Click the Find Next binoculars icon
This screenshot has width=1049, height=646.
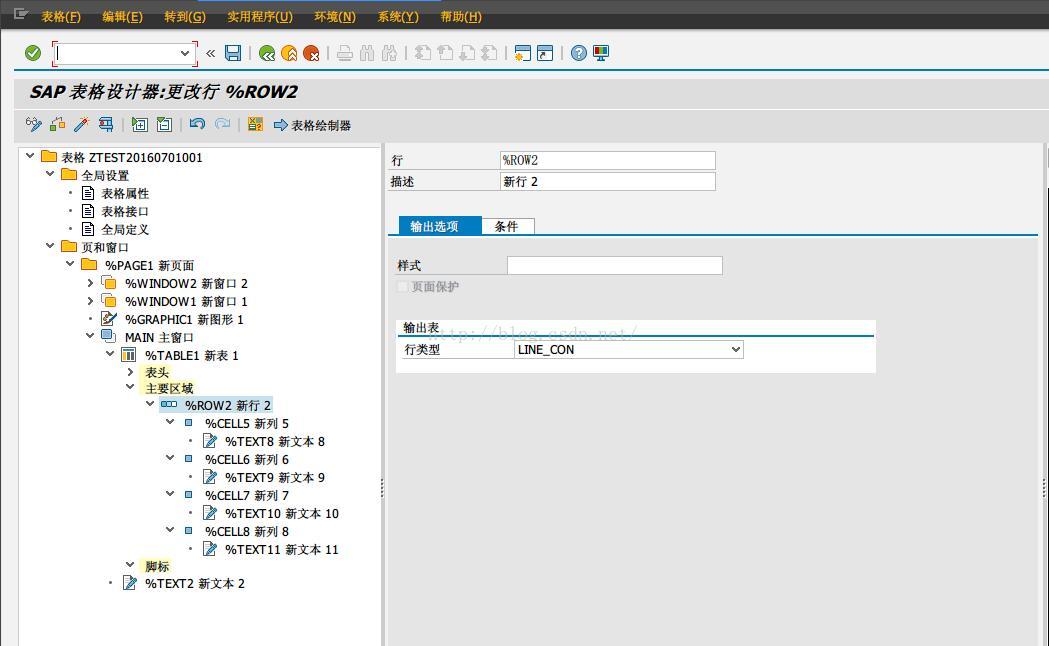click(x=389, y=53)
